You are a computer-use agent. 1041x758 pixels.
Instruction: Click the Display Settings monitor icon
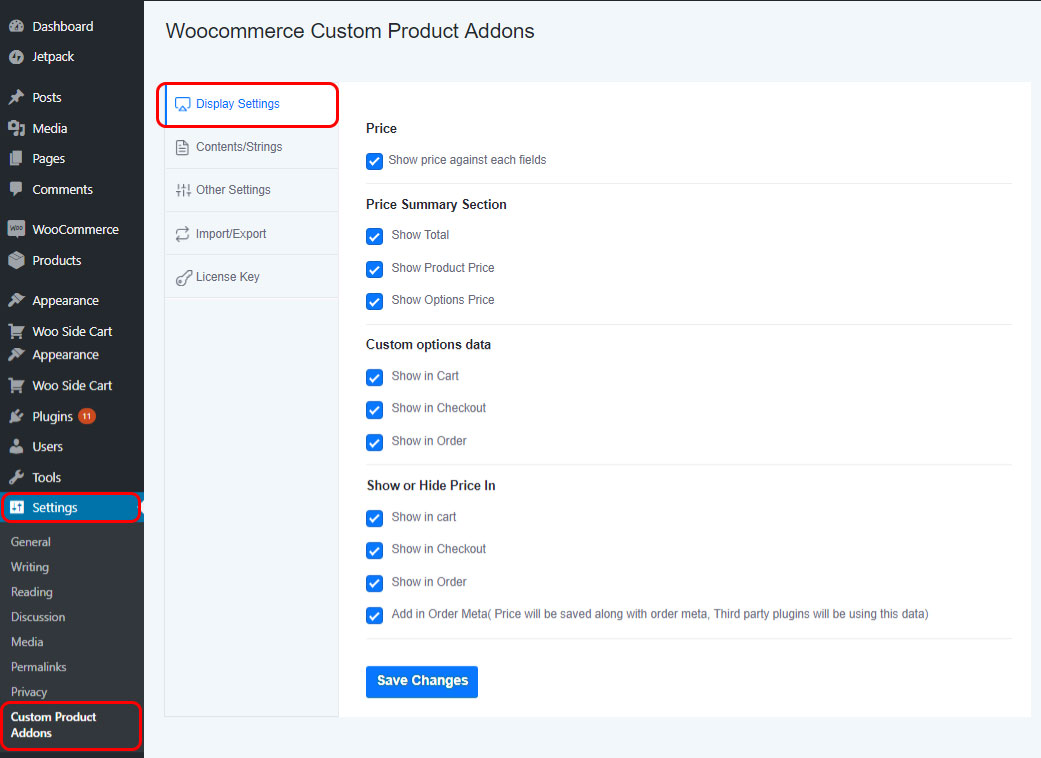pos(183,104)
